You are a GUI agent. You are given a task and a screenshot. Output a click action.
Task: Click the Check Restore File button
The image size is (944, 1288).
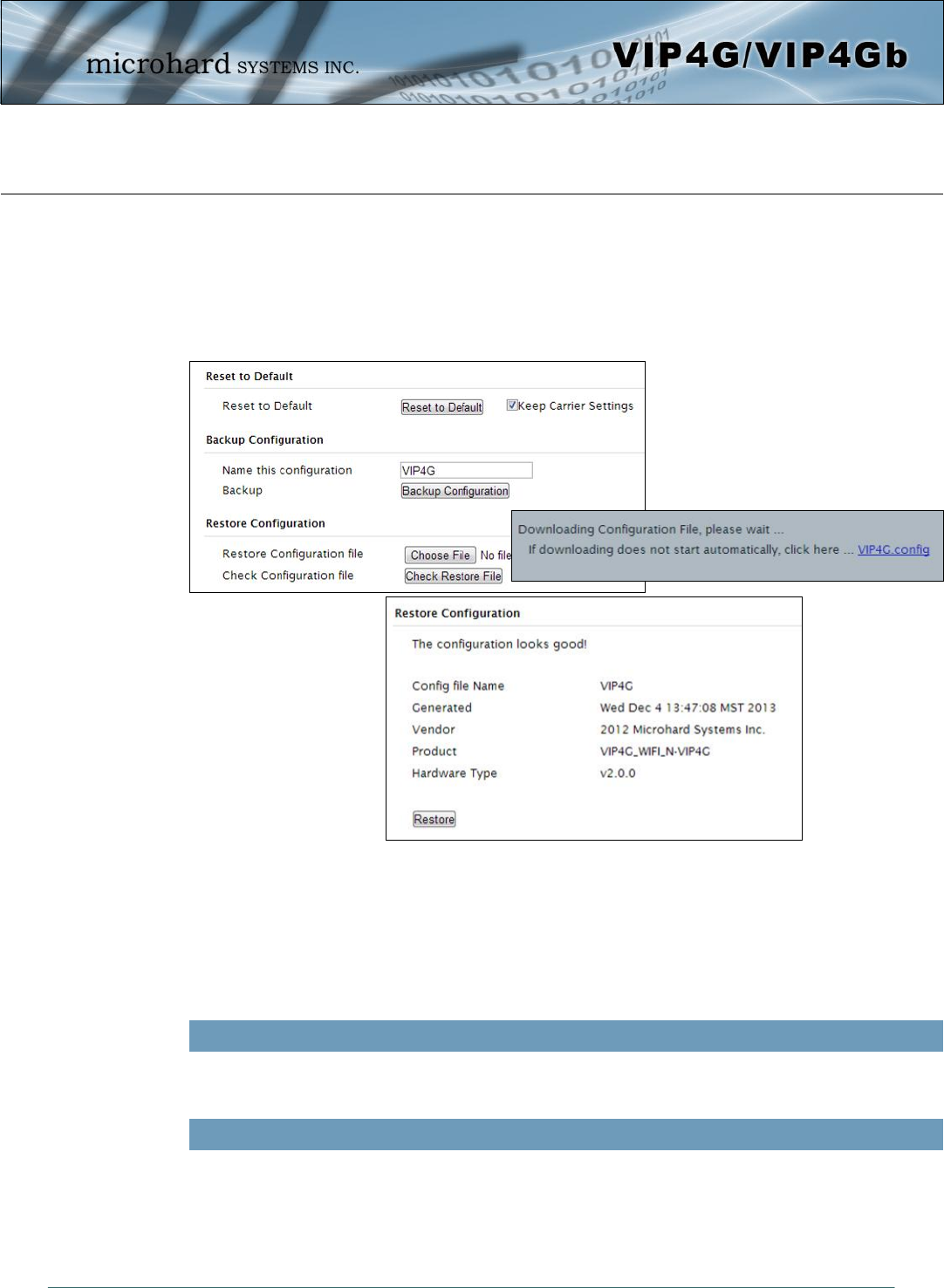[x=453, y=576]
